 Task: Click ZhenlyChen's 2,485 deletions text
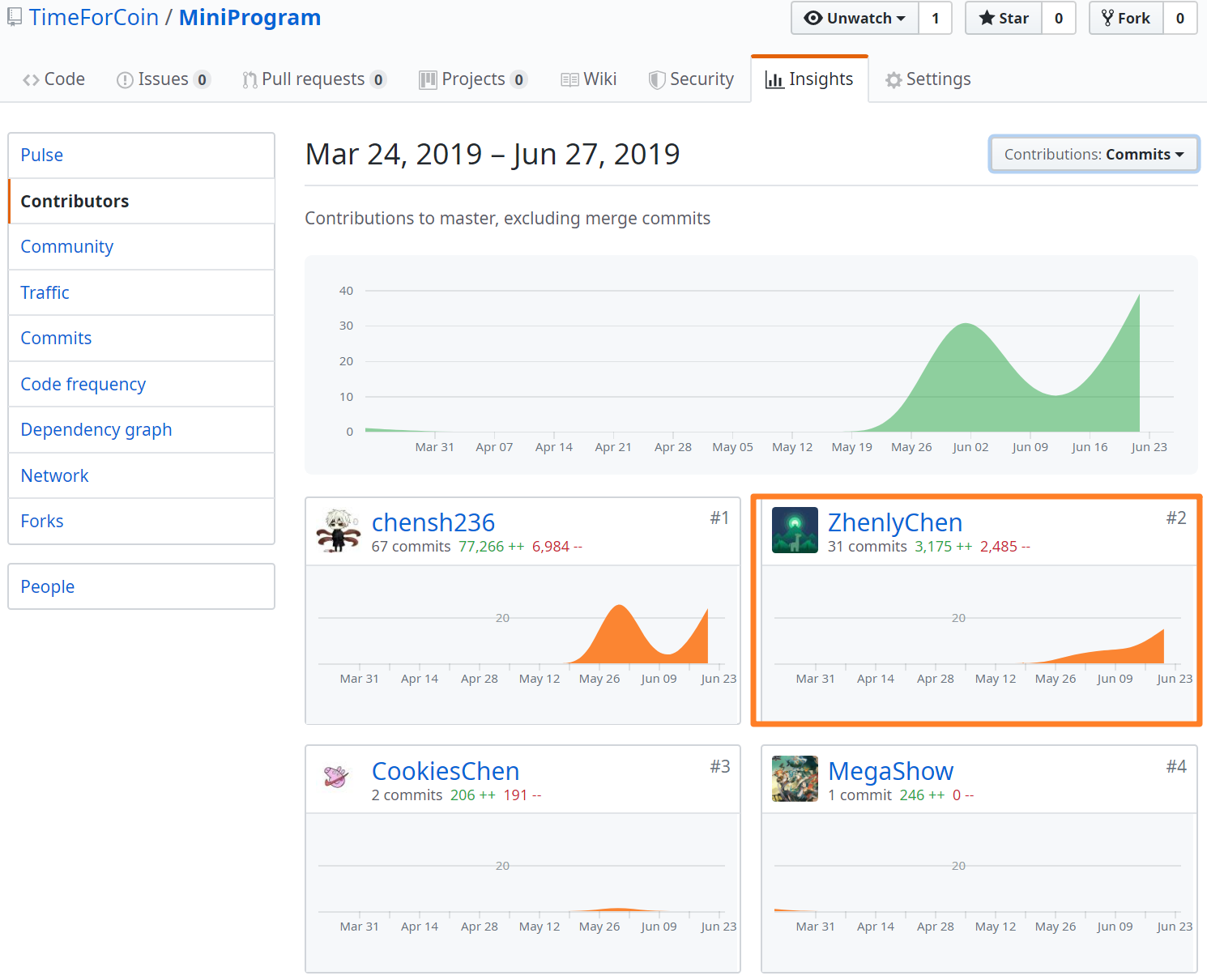click(1004, 547)
